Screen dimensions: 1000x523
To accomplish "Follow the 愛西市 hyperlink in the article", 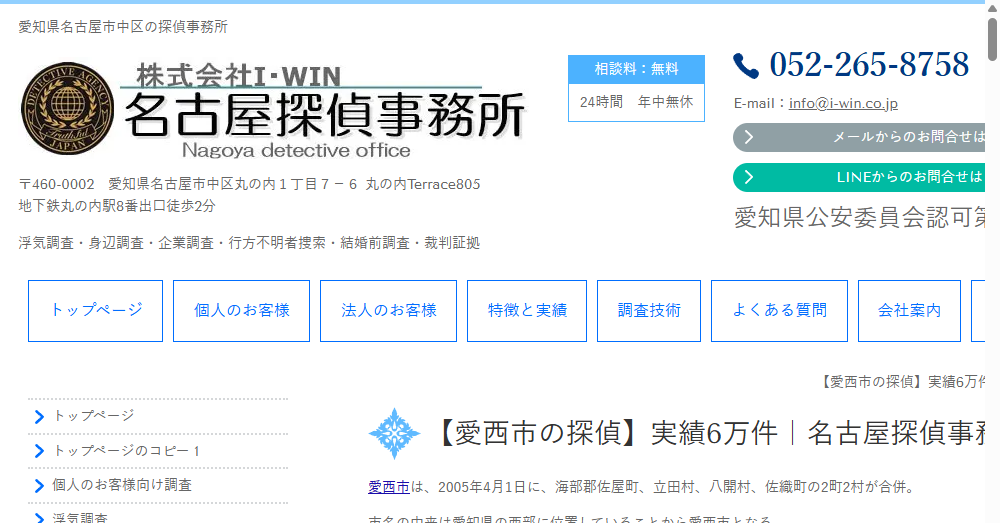I will point(388,487).
